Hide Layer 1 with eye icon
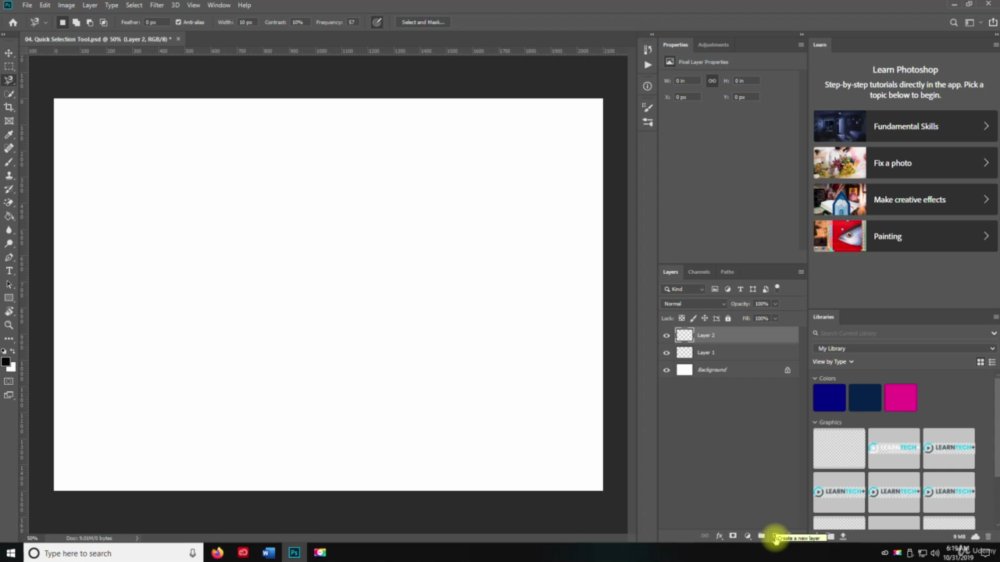This screenshot has width=1000, height=562. [666, 353]
